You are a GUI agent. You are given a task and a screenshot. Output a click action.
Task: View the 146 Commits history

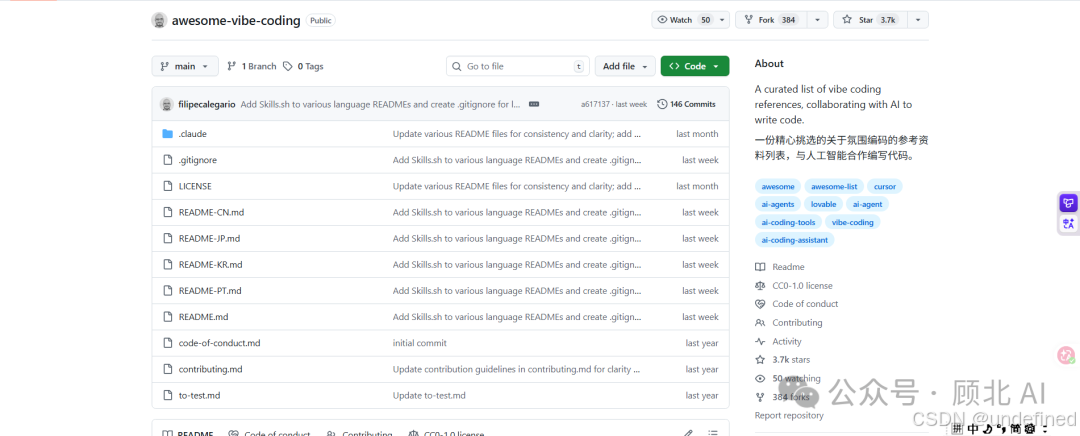pyautogui.click(x=686, y=104)
